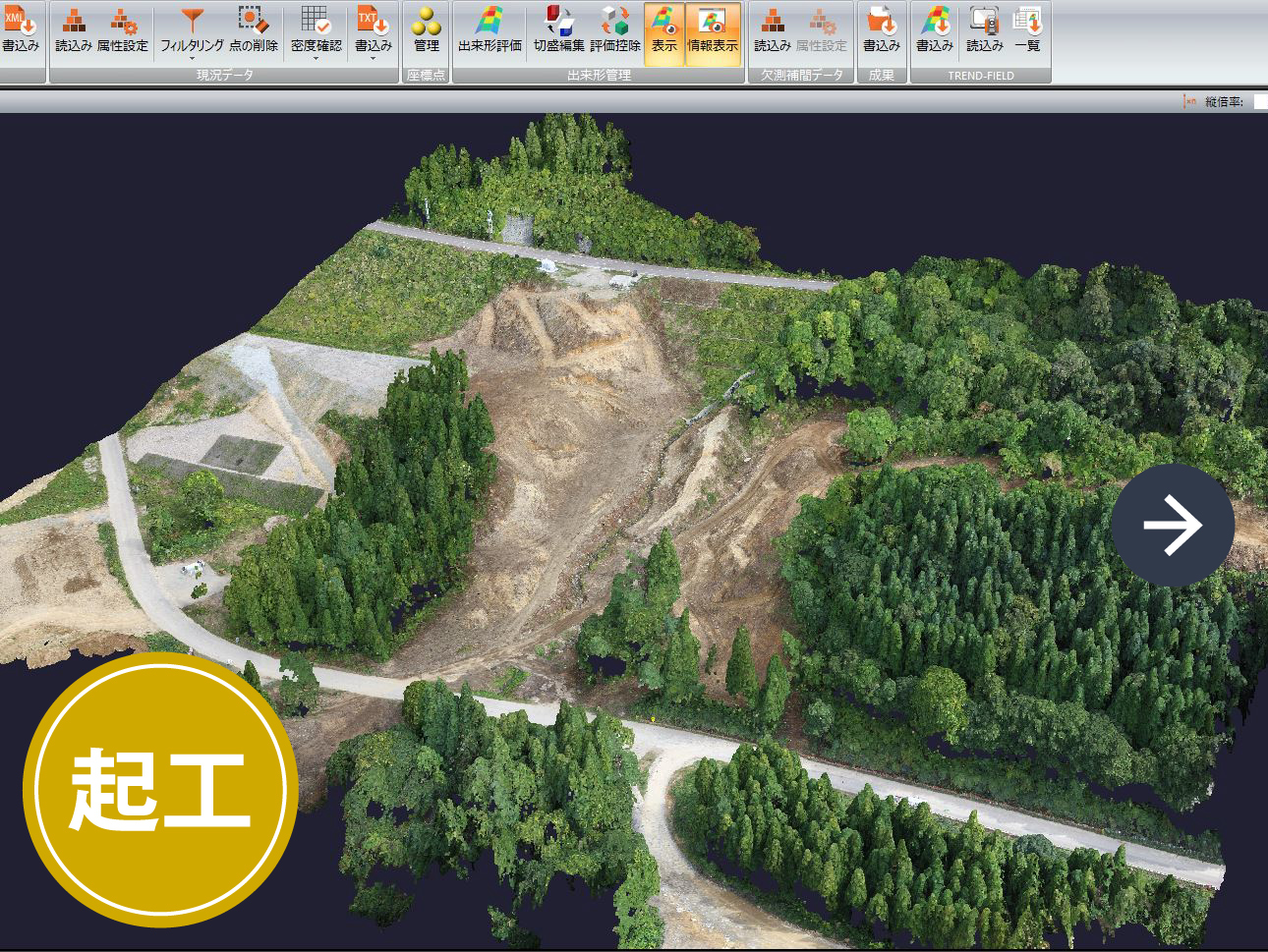Open 属性設定 for current-state data
The image size is (1268, 952).
[123, 29]
